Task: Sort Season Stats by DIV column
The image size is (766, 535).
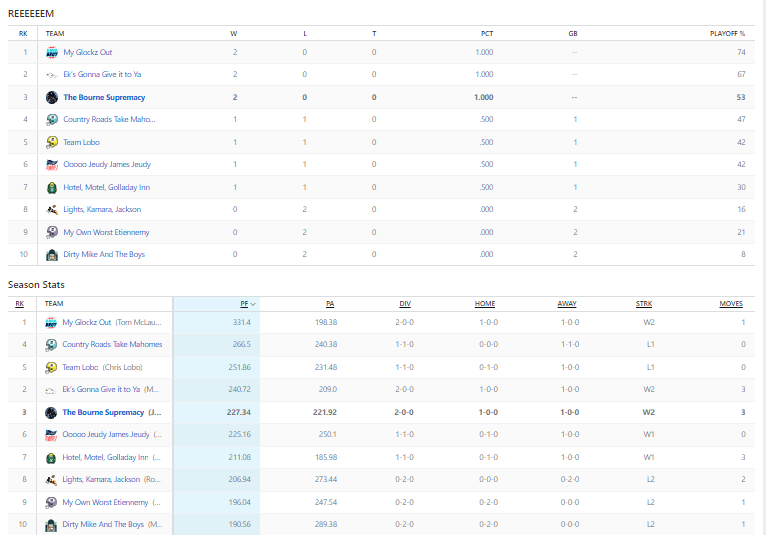Action: tap(404, 304)
